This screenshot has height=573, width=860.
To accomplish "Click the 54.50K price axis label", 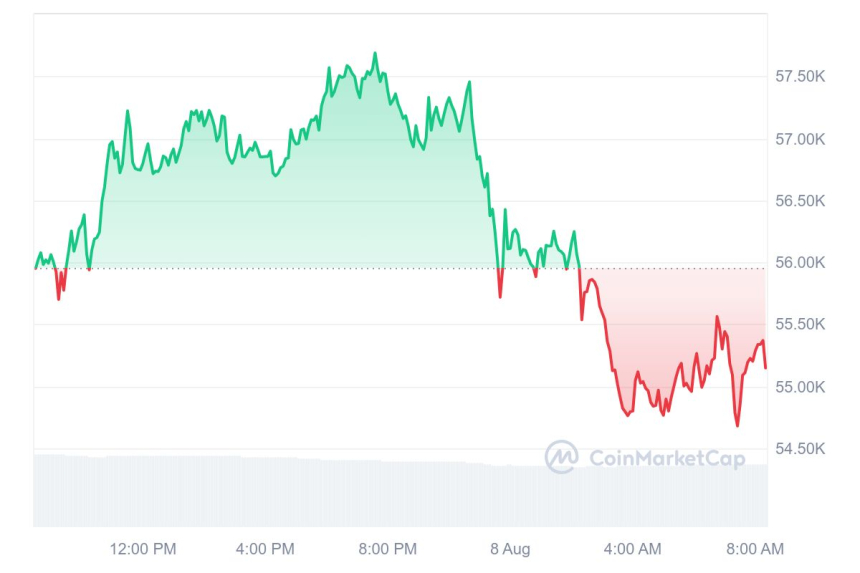I will (800, 449).
